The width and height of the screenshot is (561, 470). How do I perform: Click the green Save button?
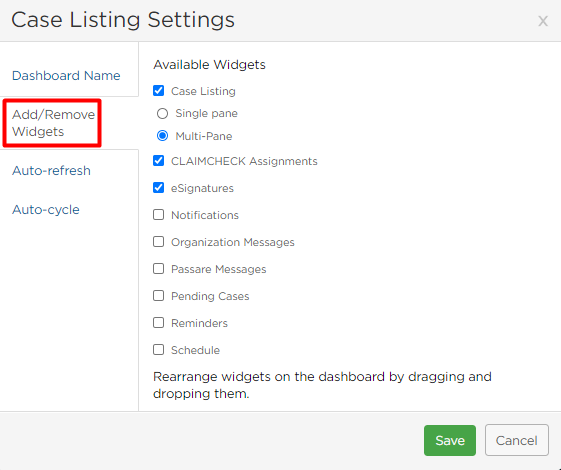450,440
